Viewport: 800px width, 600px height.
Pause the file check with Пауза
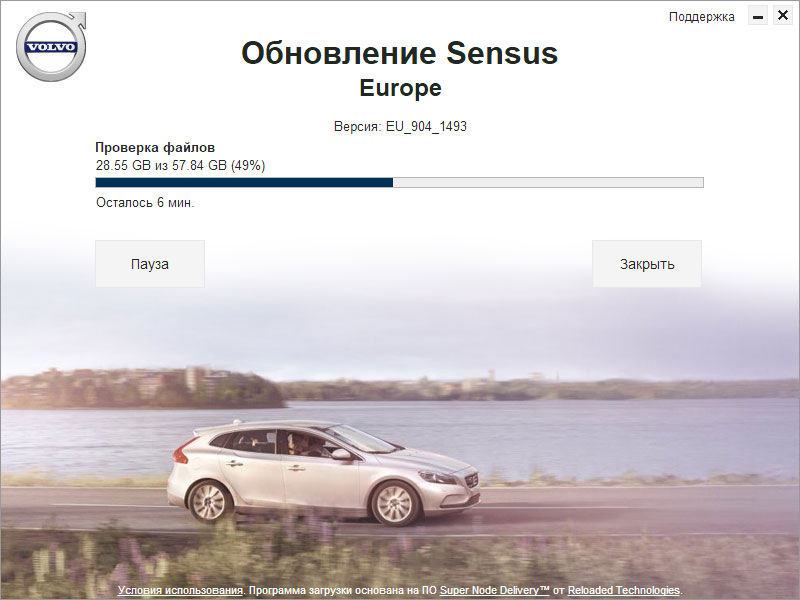click(x=149, y=263)
